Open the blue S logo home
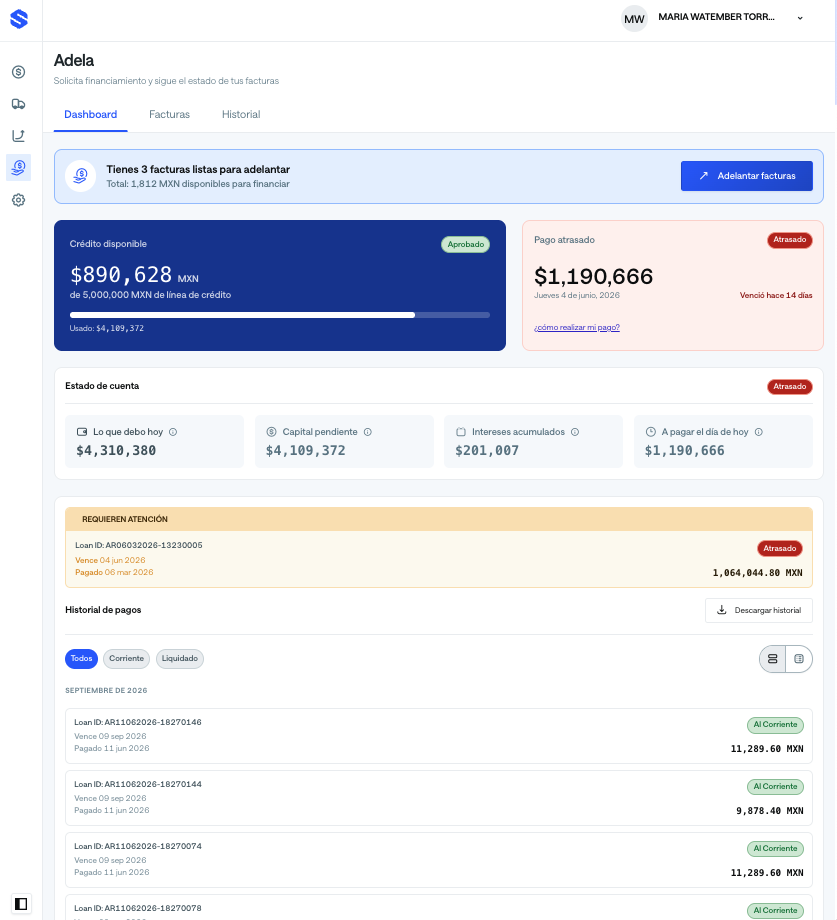This screenshot has width=837, height=920. pyautogui.click(x=19, y=19)
